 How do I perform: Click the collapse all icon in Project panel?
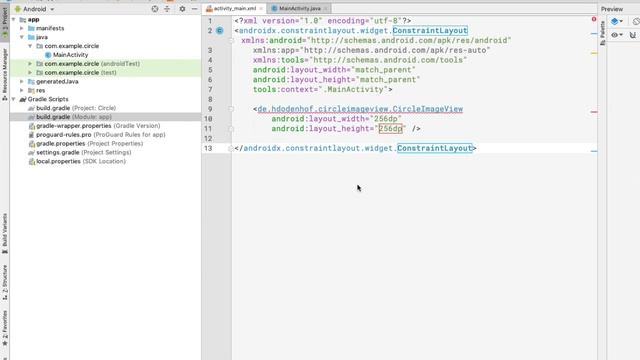(167, 9)
